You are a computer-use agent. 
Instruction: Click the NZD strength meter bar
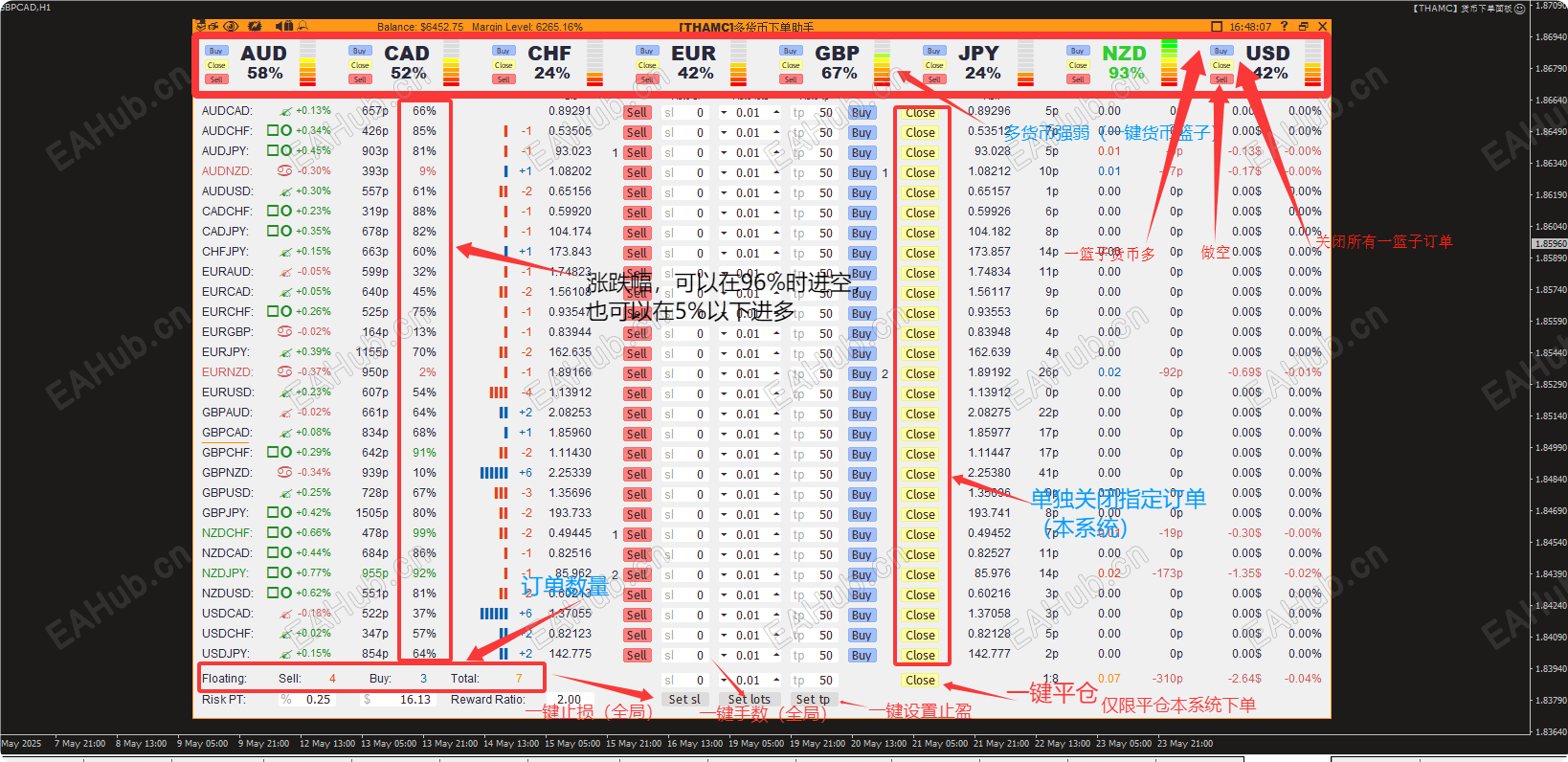pyautogui.click(x=1169, y=64)
